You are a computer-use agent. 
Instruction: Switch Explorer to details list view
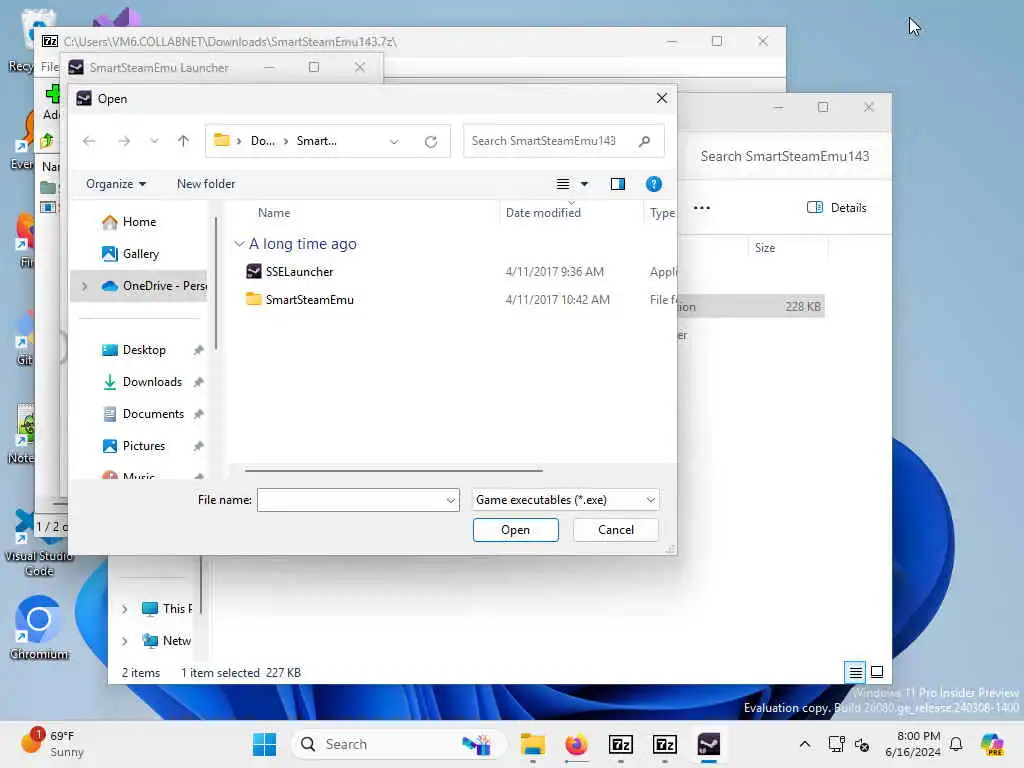tap(855, 672)
